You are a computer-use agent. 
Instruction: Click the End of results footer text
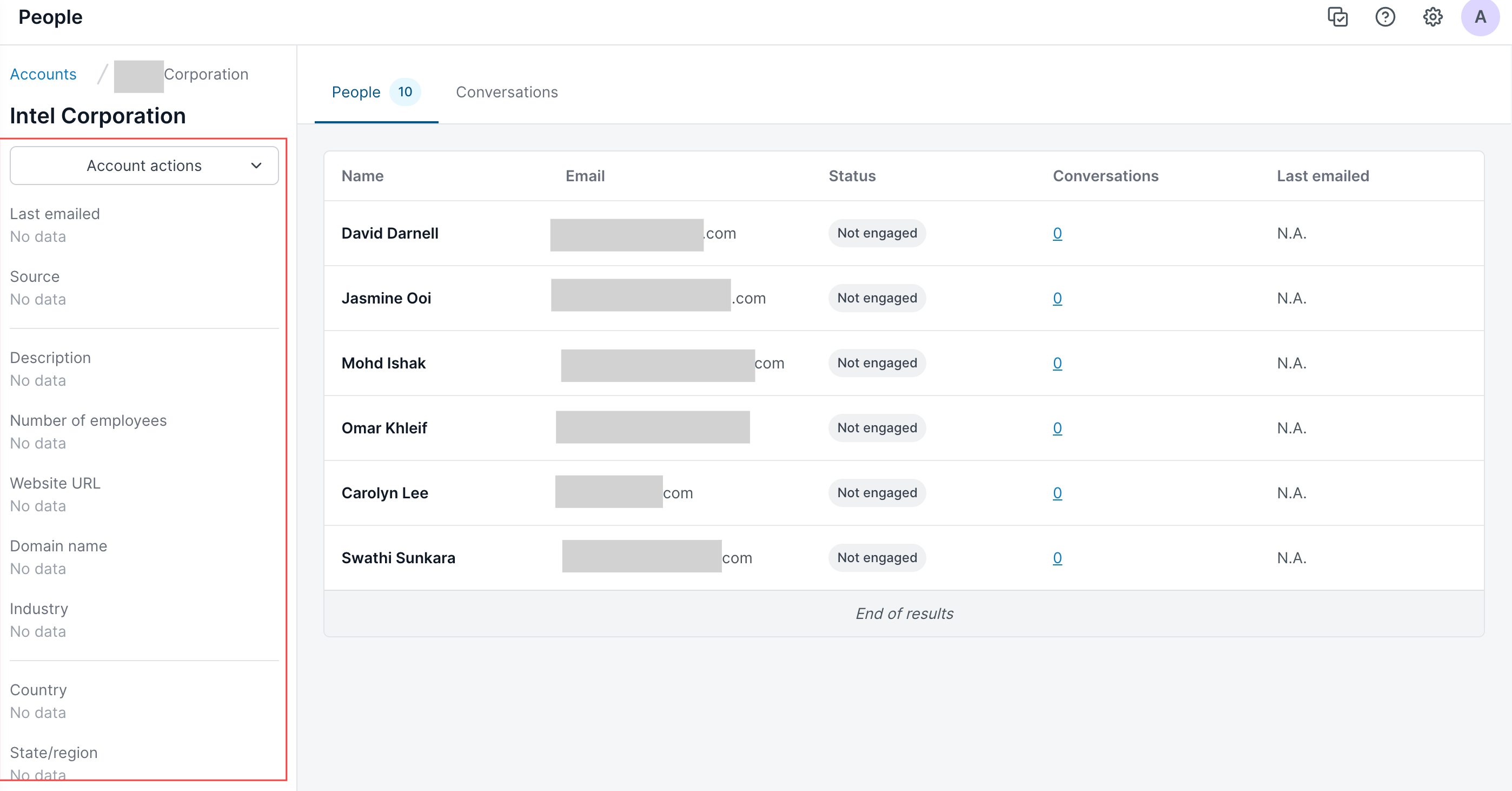(x=905, y=614)
